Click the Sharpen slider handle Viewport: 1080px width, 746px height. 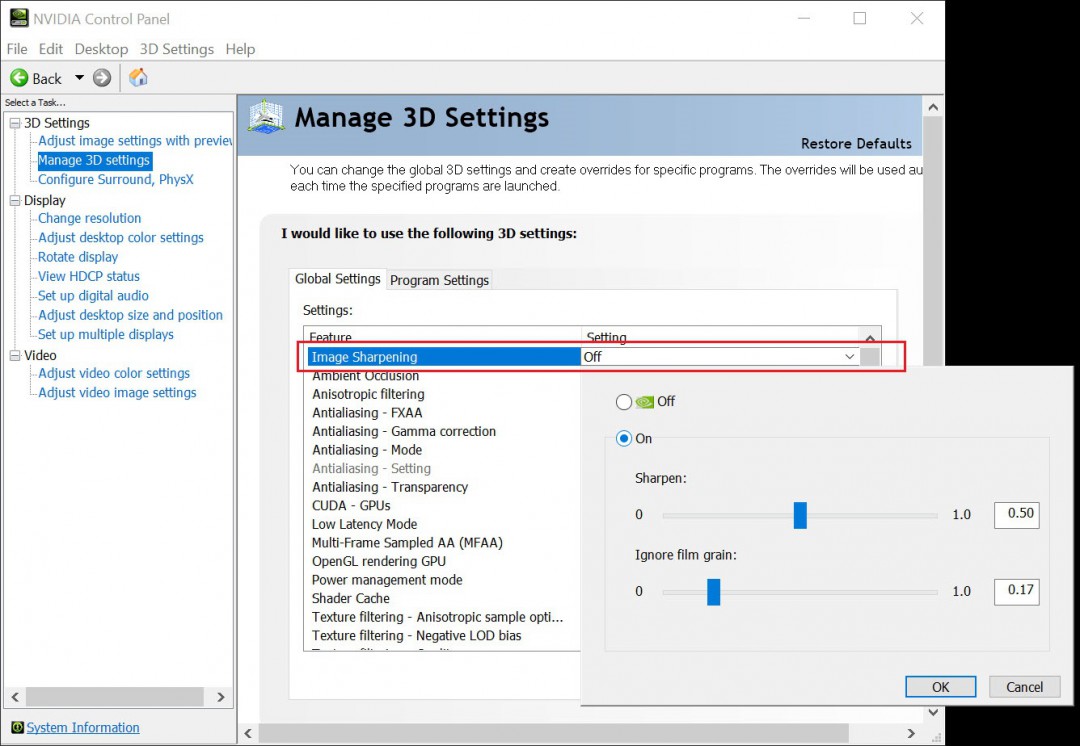pos(800,515)
